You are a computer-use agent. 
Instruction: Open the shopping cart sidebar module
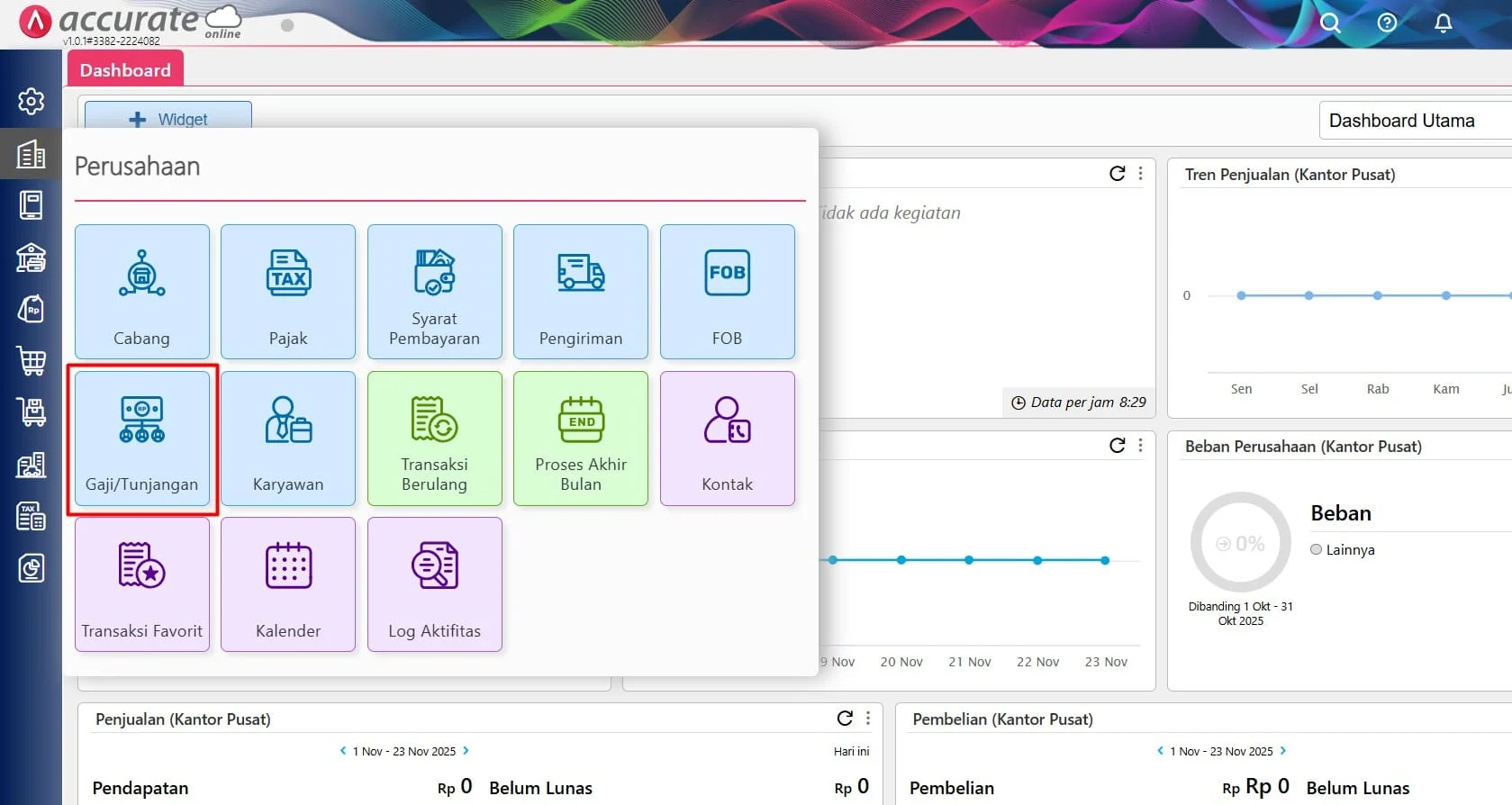point(32,360)
